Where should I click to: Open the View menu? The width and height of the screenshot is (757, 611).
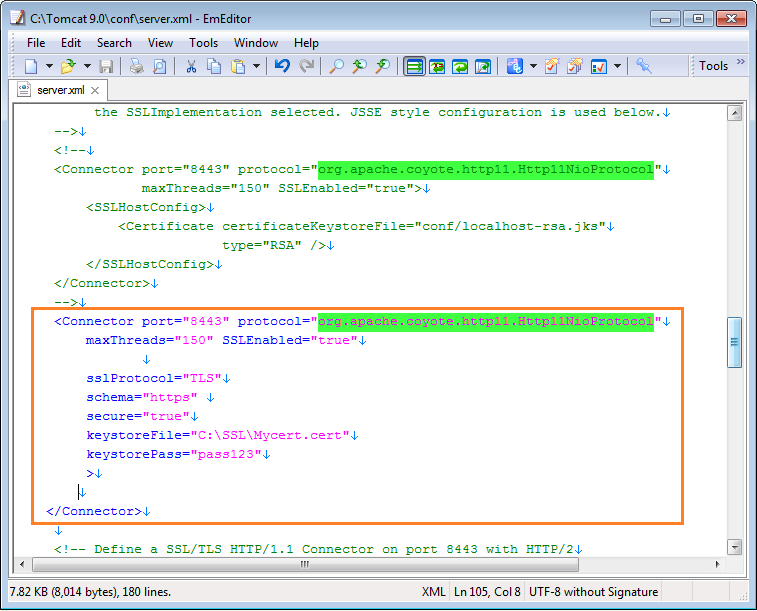pyautogui.click(x=160, y=43)
